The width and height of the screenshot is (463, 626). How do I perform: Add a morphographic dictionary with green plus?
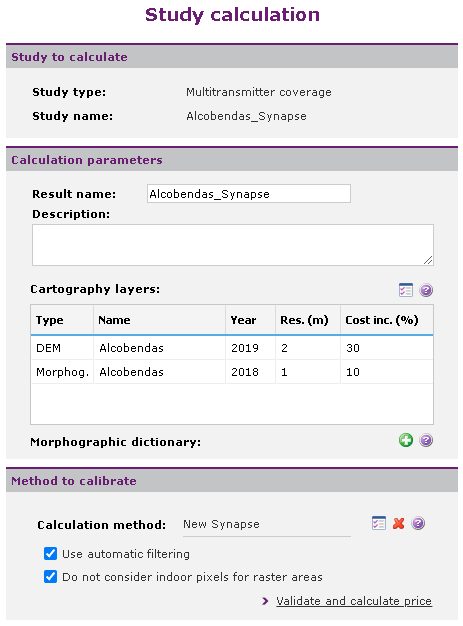click(x=406, y=440)
